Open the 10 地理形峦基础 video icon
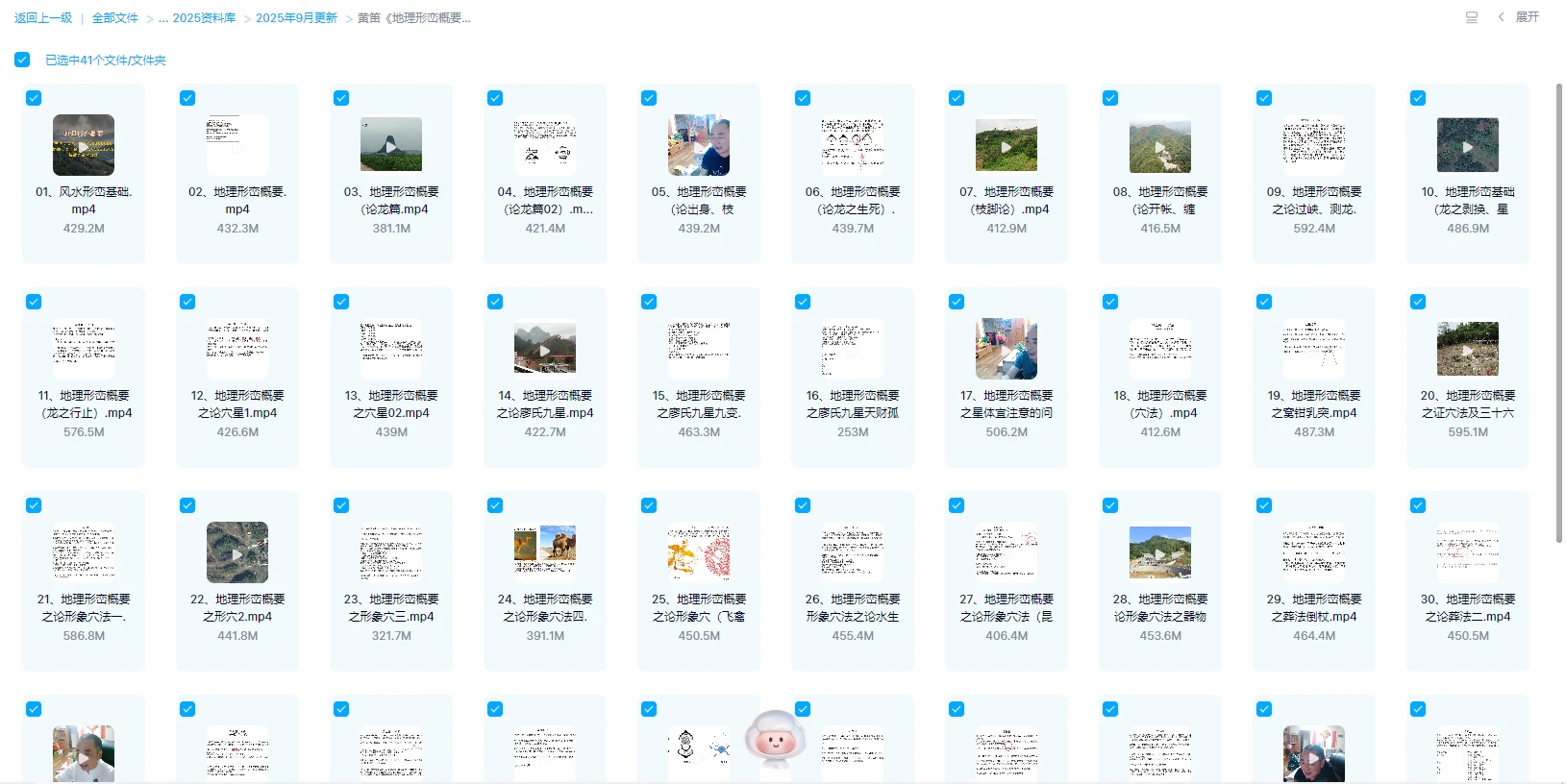Viewport: 1566px width, 784px height. pyautogui.click(x=1467, y=145)
